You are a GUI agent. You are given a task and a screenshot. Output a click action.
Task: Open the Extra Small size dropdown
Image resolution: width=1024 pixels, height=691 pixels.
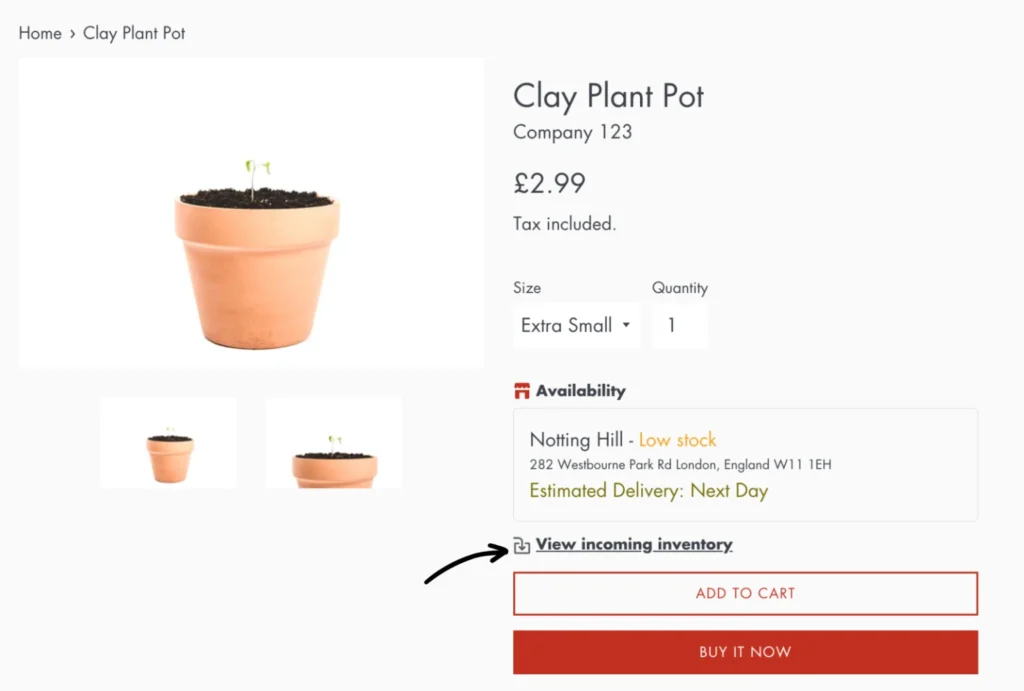575,326
